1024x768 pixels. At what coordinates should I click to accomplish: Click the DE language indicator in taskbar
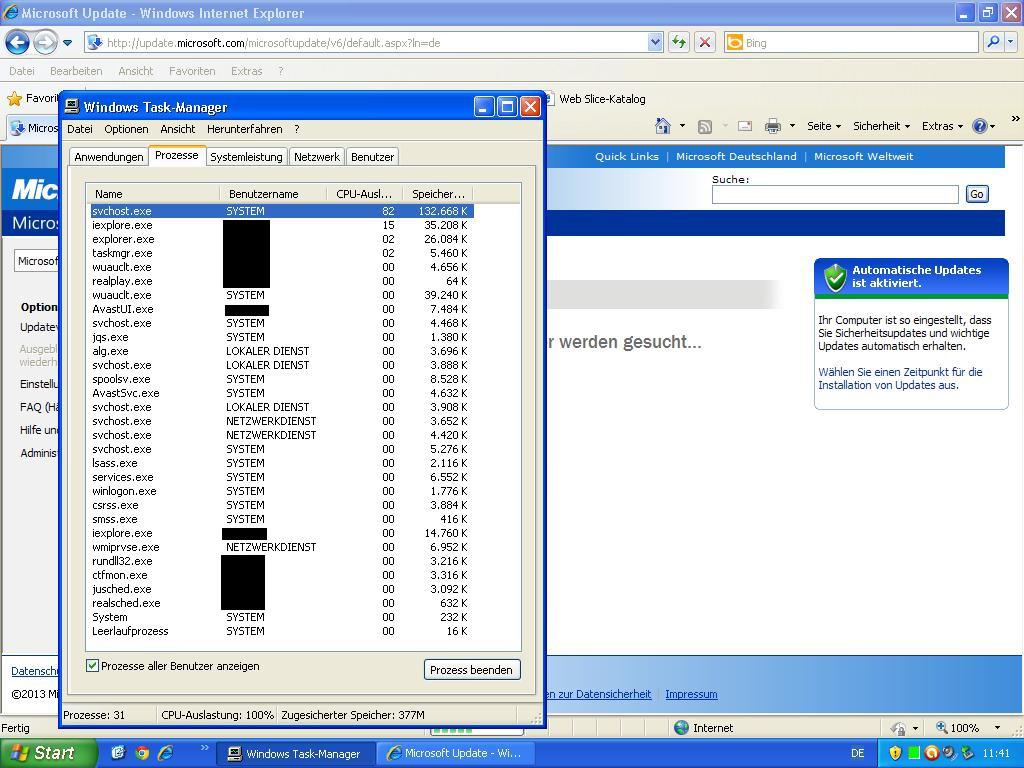[x=857, y=754]
